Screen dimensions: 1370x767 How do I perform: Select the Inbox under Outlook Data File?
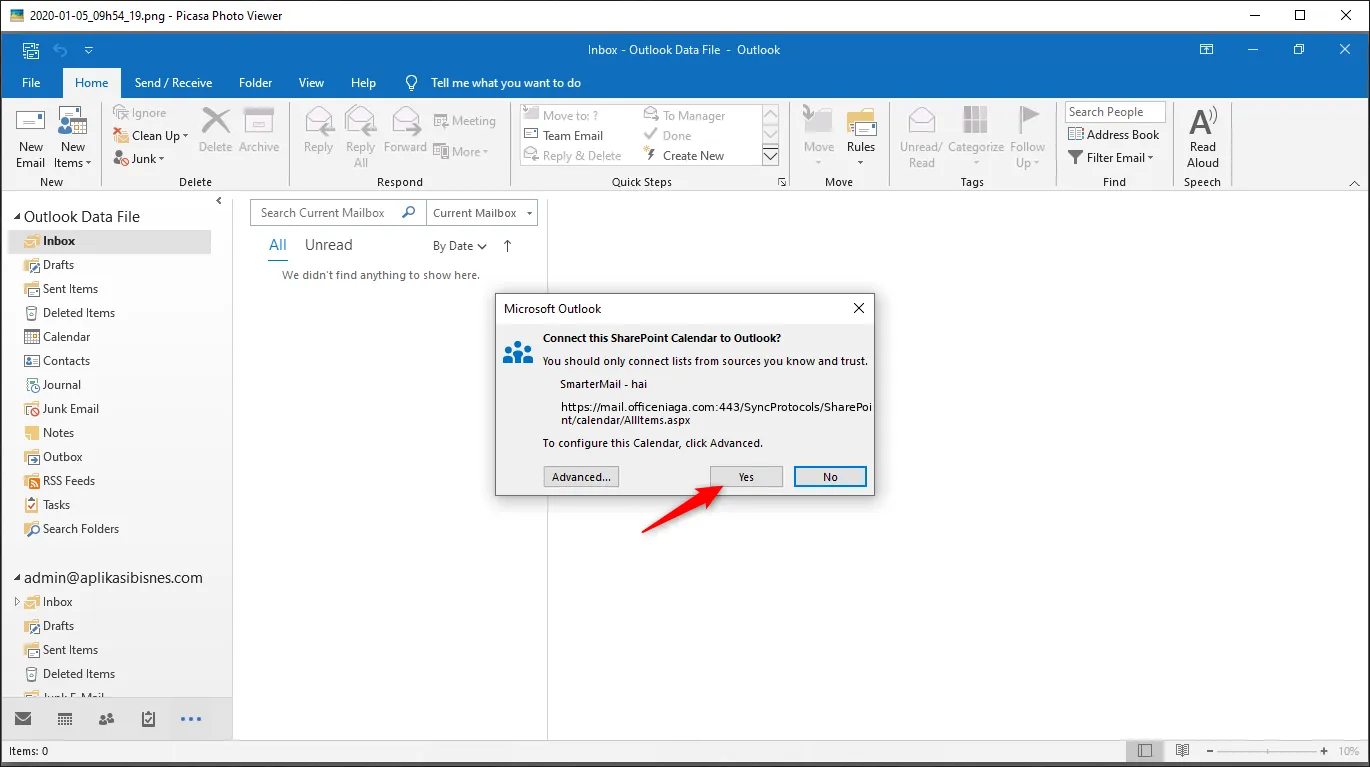[x=110, y=241]
